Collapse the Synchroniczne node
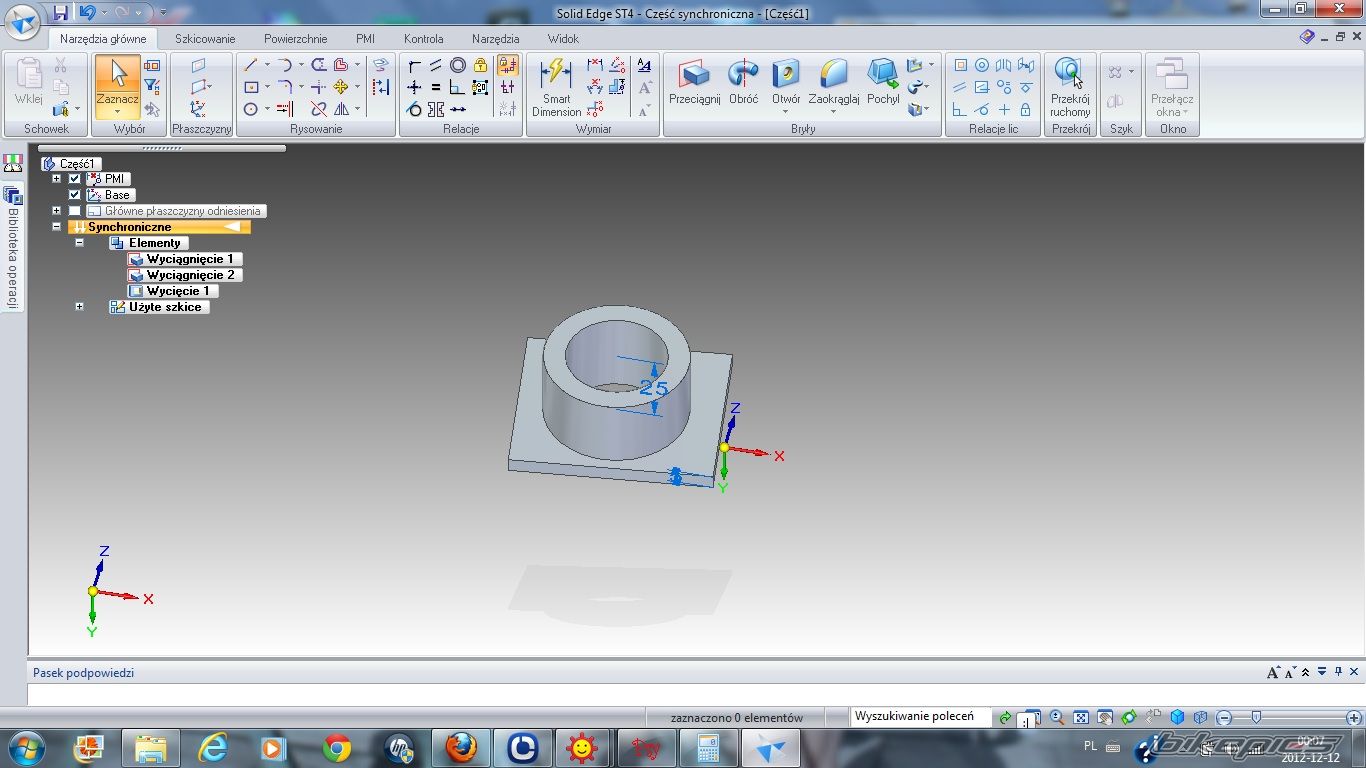 57,227
